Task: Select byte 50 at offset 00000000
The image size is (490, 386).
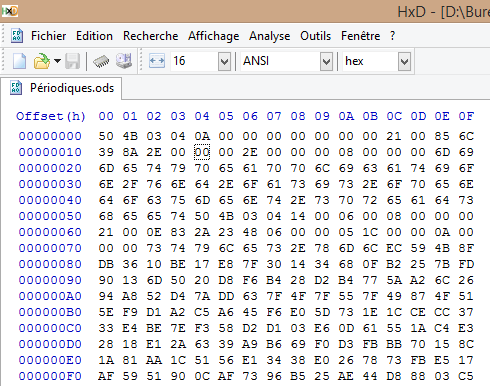Action: tap(106, 136)
